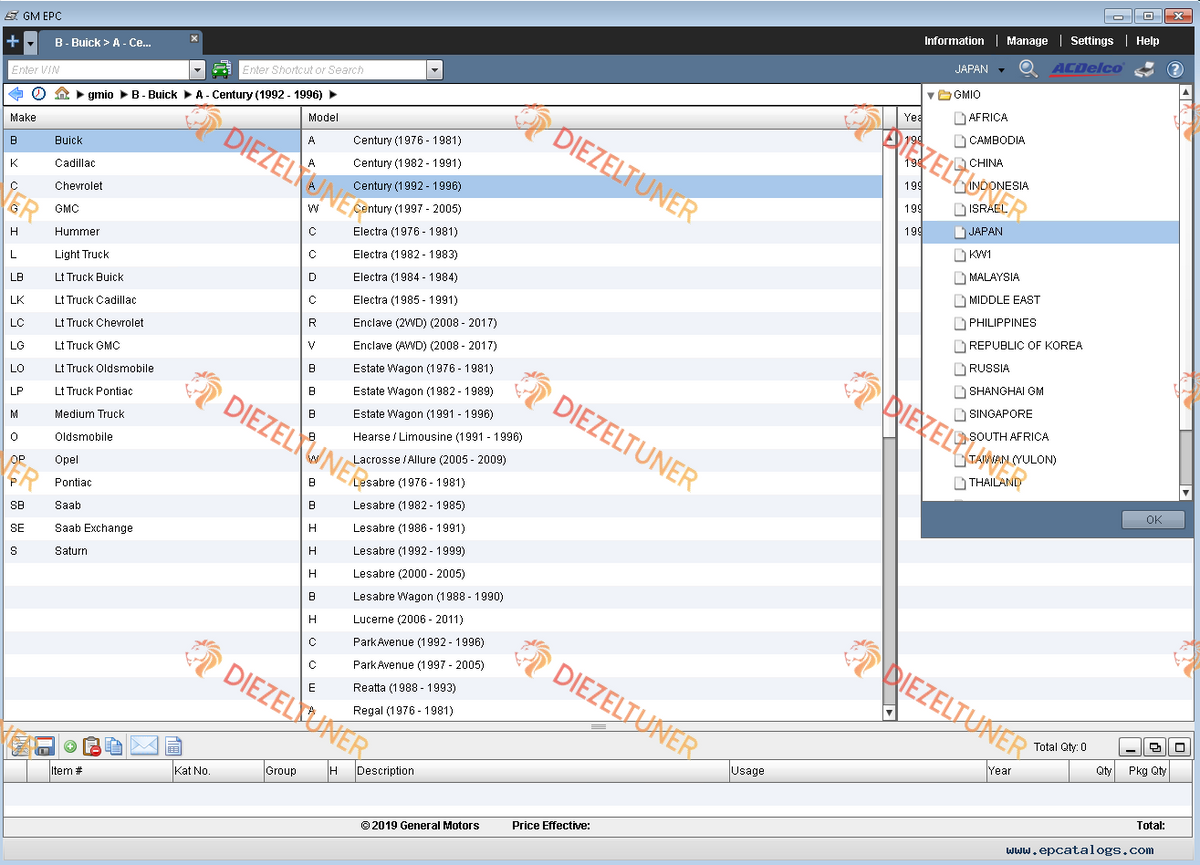Select Enclave (AWD) (2008 - 2017) model

(x=592, y=346)
